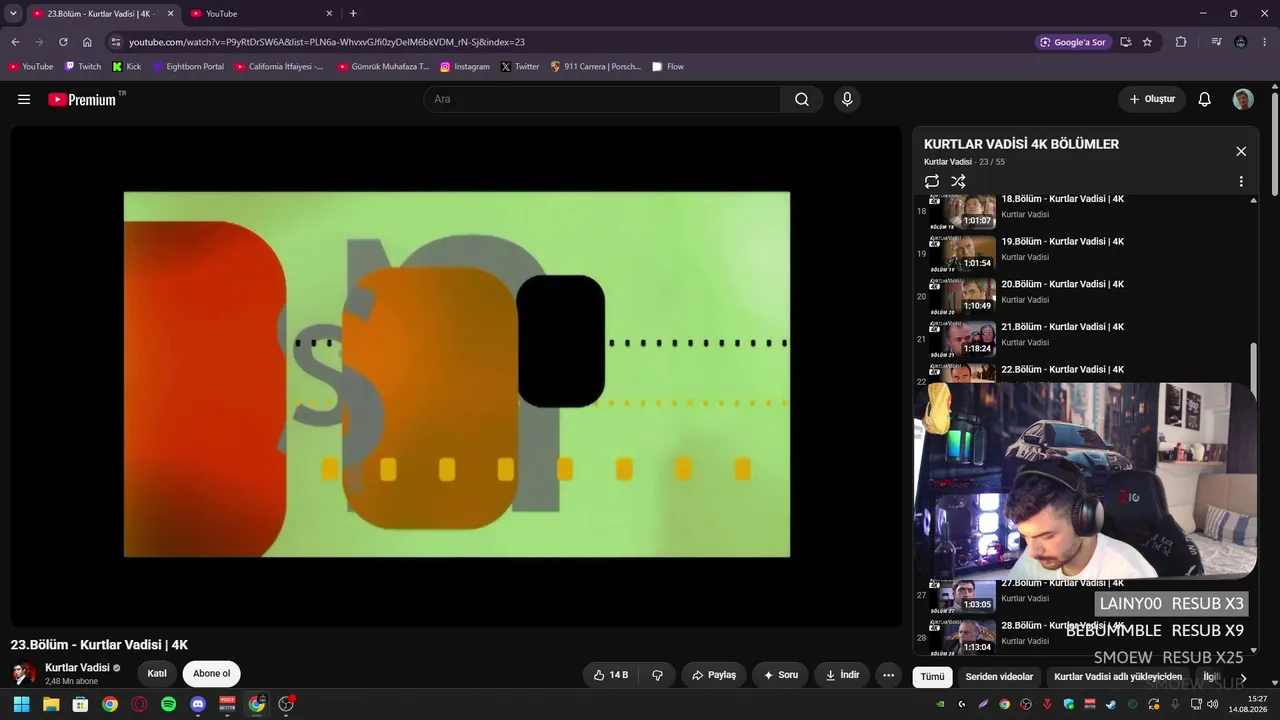This screenshot has width=1280, height=720.
Task: Download the video with İndir
Action: coord(842,675)
